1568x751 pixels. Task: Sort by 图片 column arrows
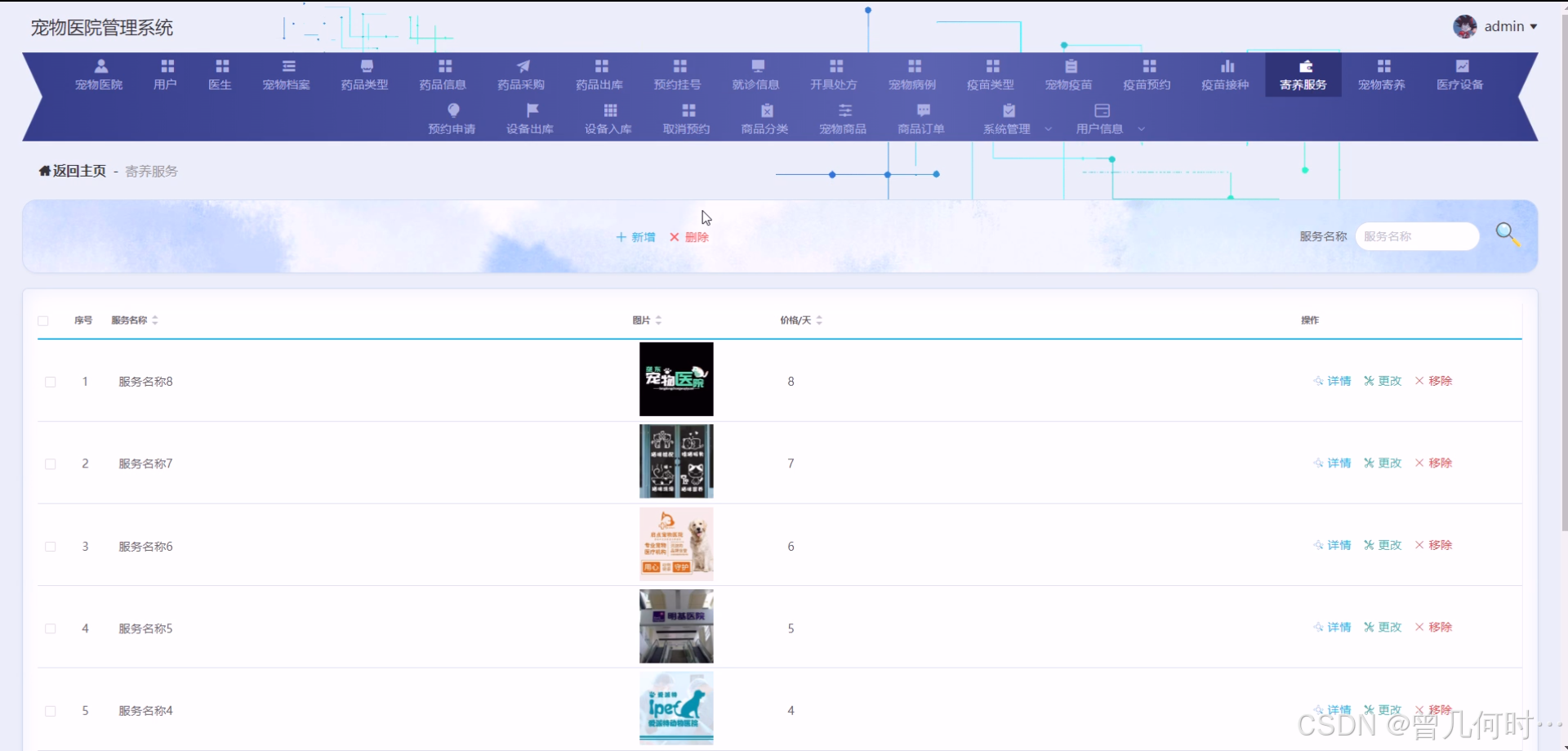tap(659, 320)
